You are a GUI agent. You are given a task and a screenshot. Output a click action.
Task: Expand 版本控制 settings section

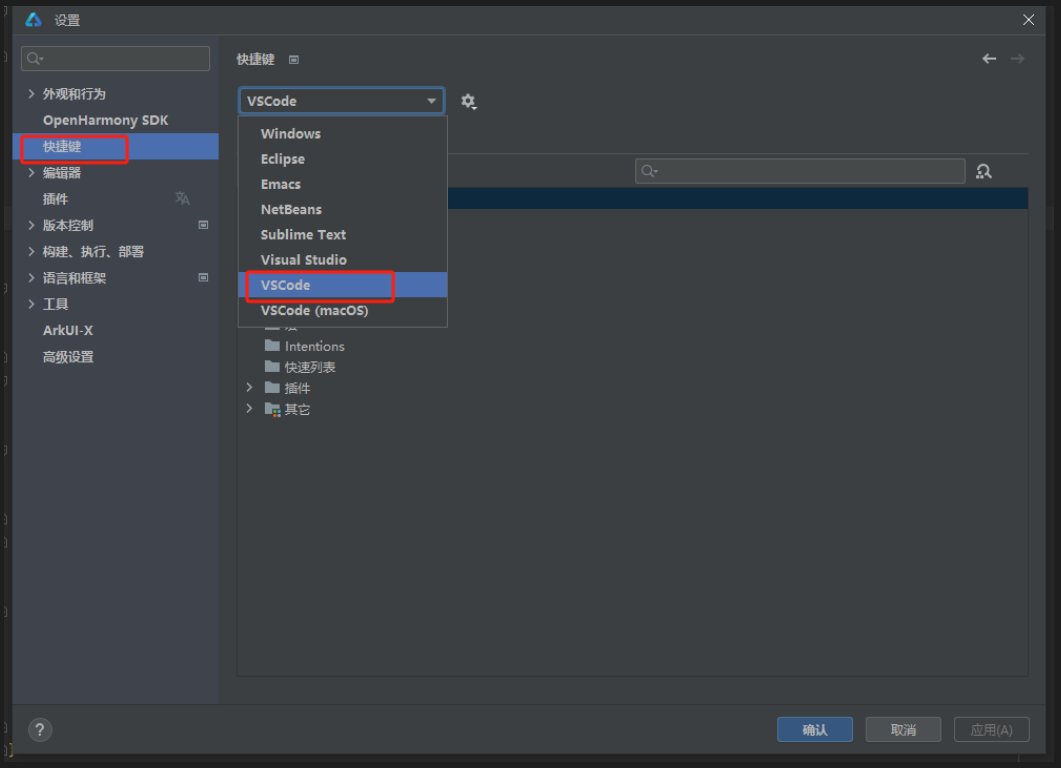[31, 225]
